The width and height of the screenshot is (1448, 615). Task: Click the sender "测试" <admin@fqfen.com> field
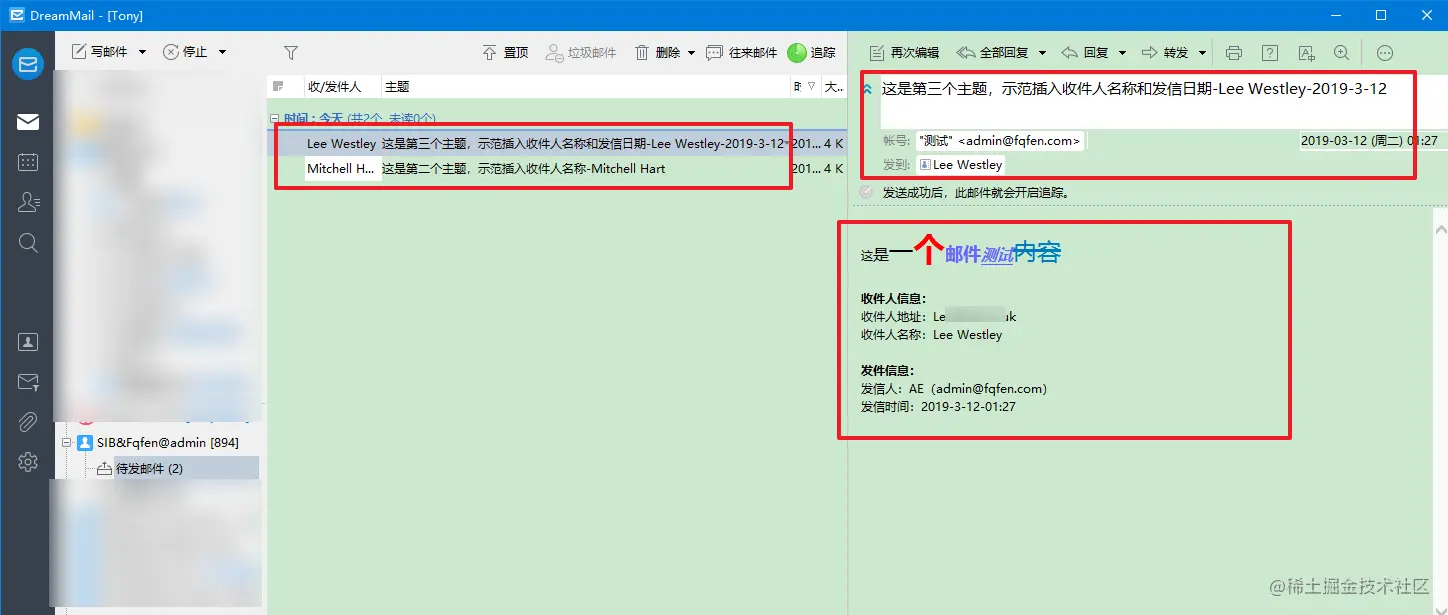pyautogui.click(x=1000, y=141)
